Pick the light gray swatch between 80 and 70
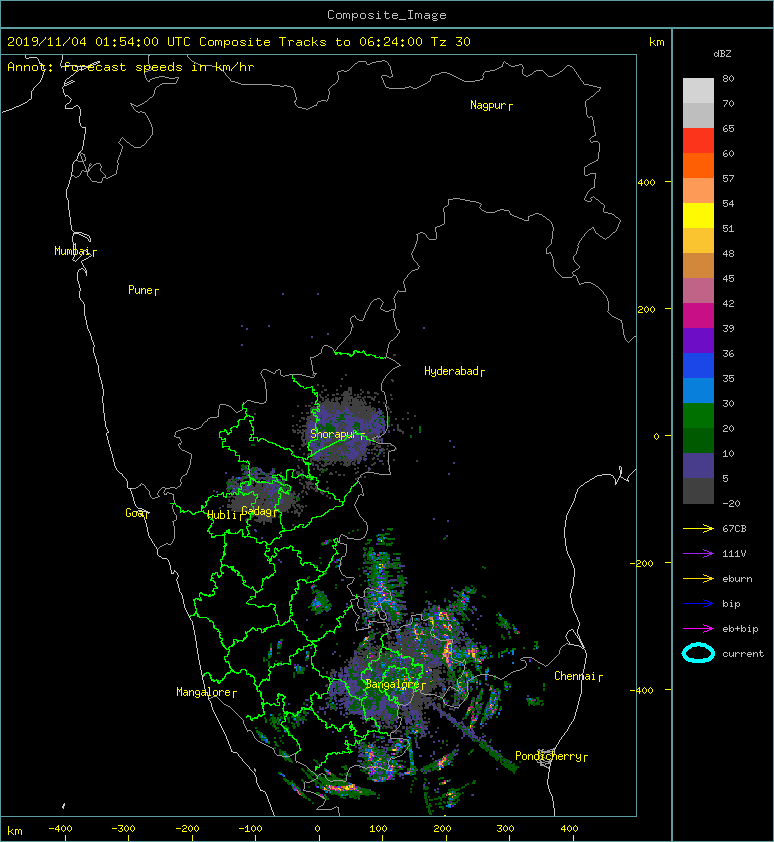The image size is (774, 842). 698,90
